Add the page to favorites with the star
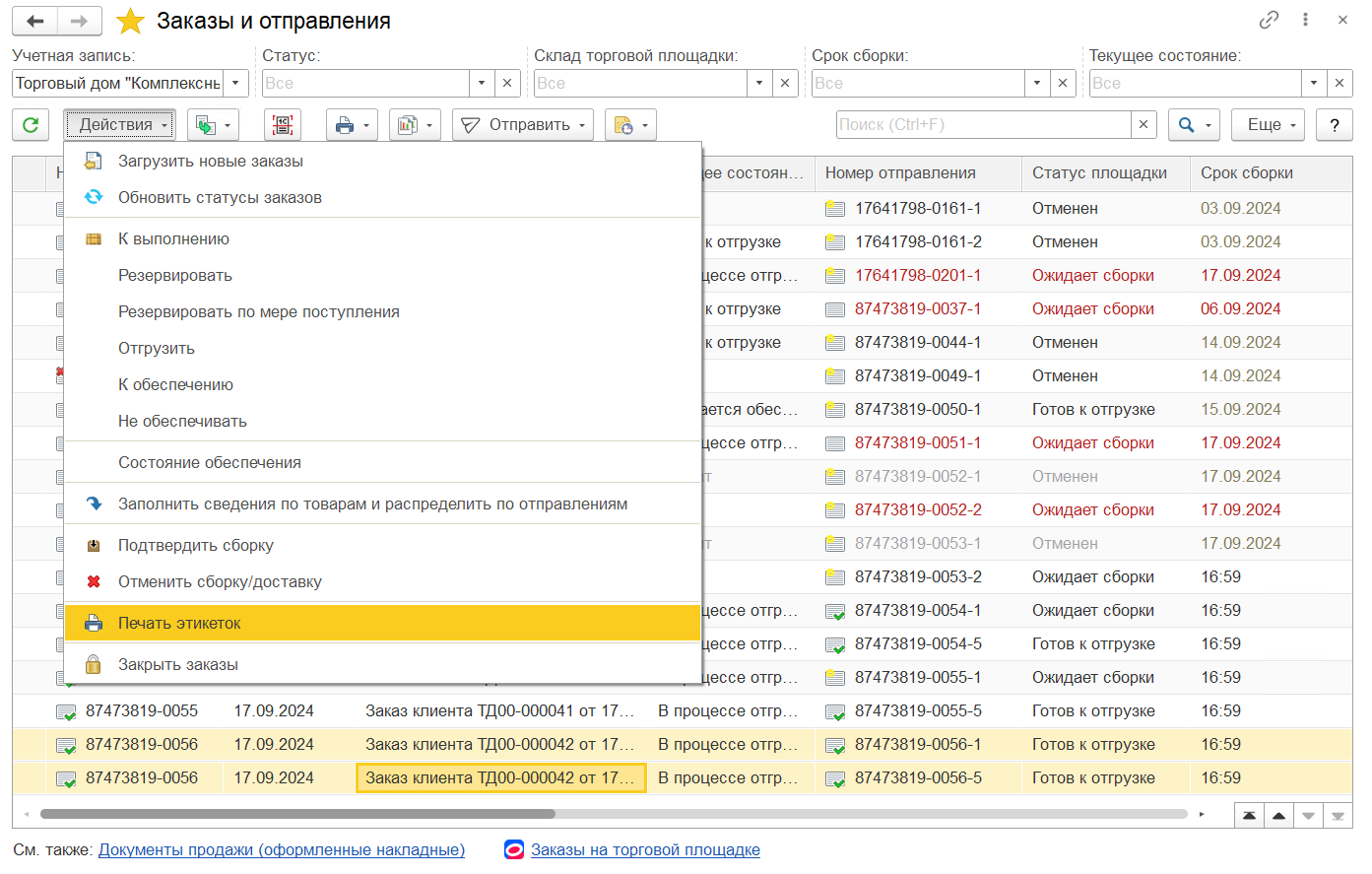 (x=130, y=21)
